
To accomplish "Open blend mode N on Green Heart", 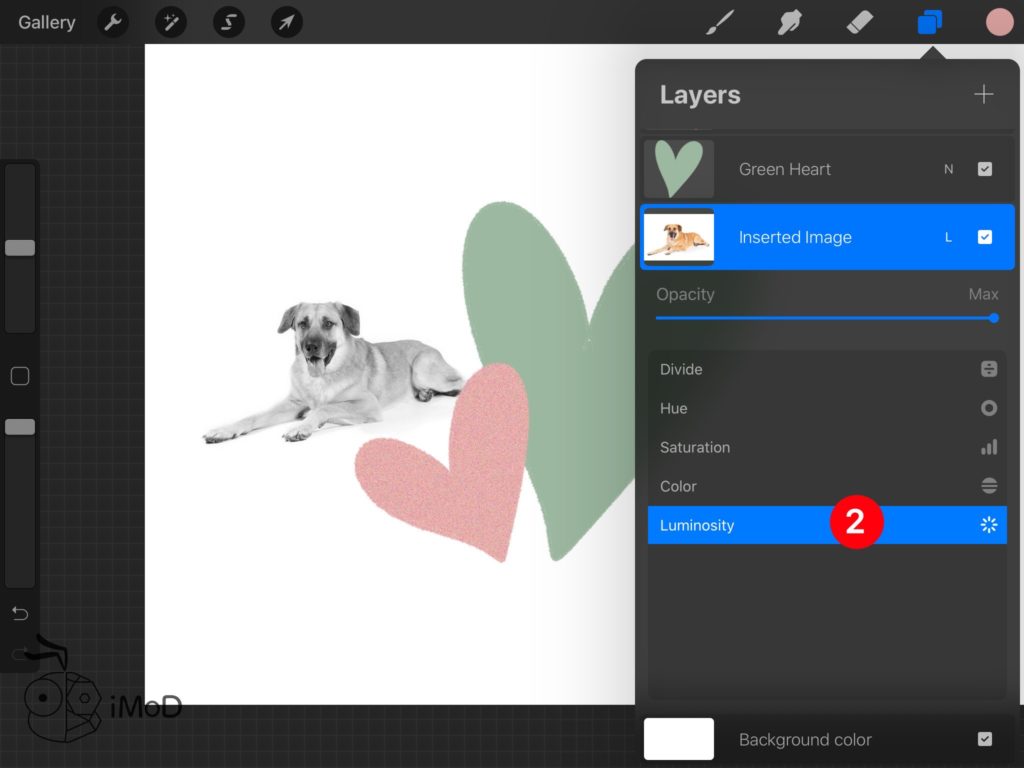I will click(x=949, y=169).
